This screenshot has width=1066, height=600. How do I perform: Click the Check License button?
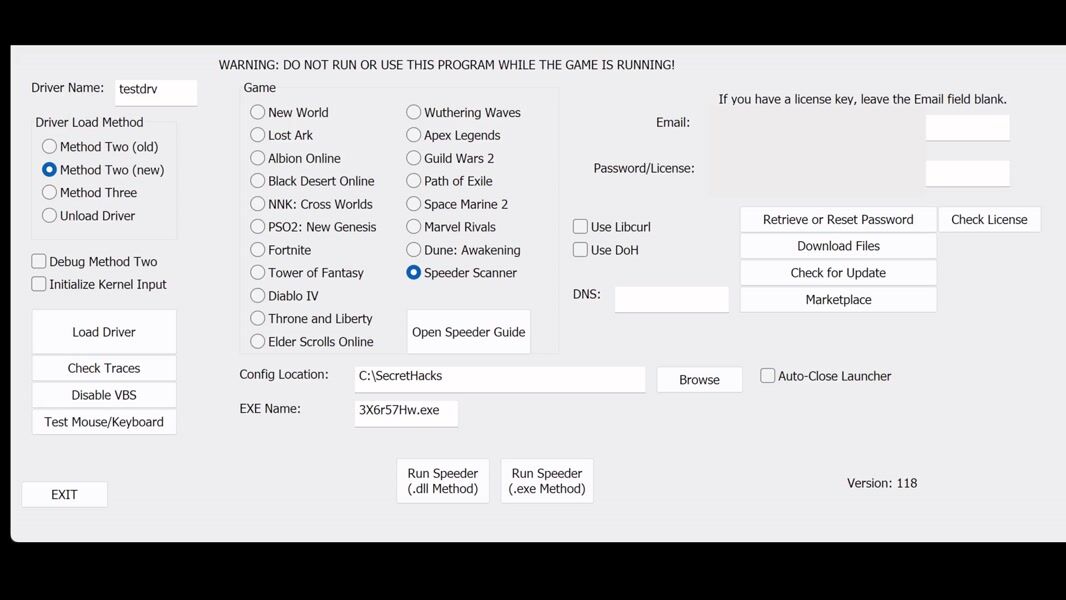click(x=988, y=220)
